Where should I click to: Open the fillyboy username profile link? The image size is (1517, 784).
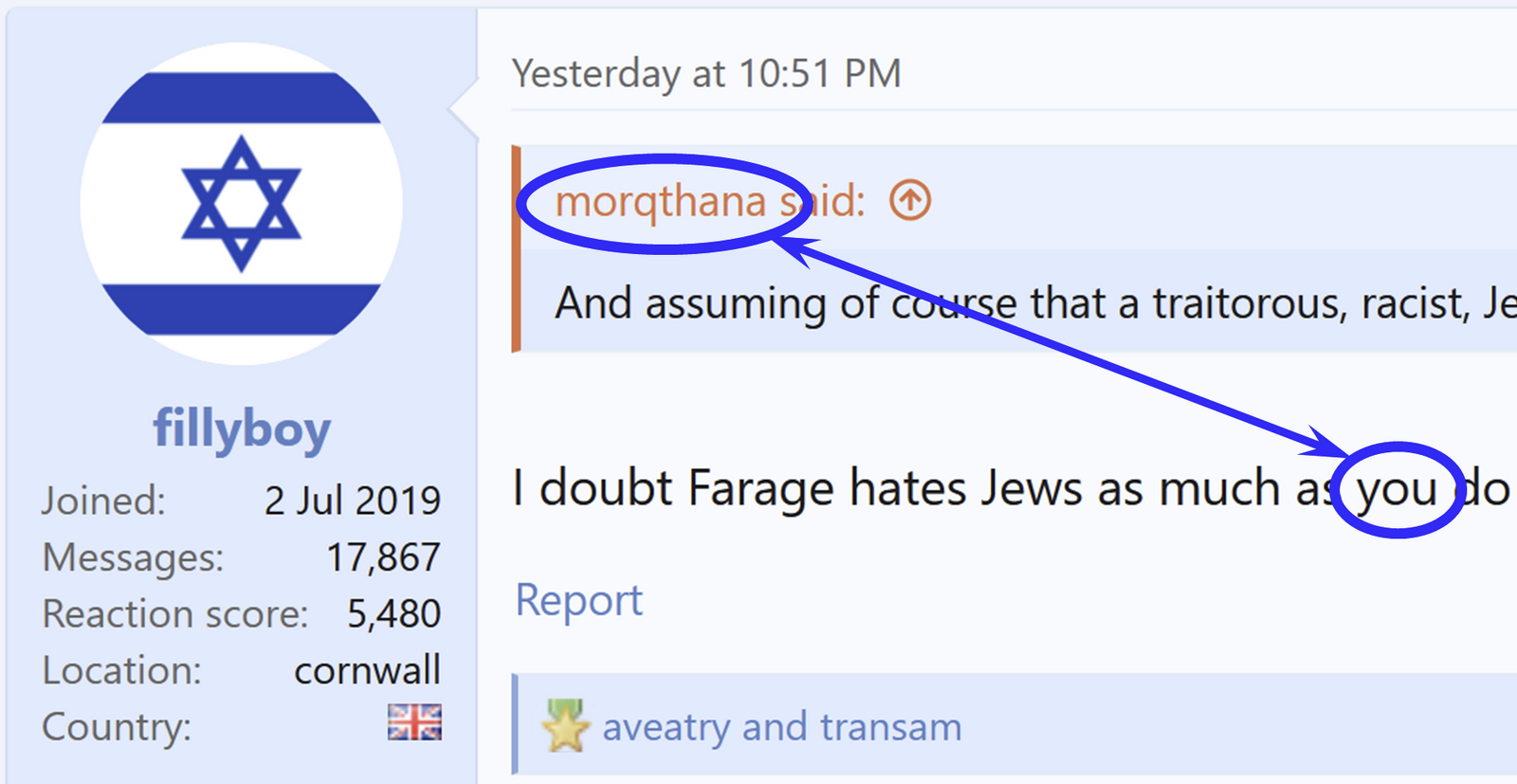(x=242, y=429)
